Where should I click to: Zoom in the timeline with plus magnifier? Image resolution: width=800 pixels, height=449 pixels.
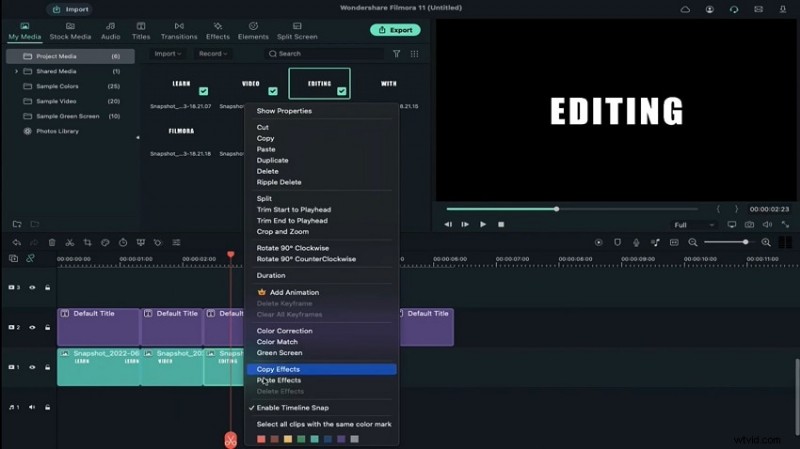pos(766,243)
